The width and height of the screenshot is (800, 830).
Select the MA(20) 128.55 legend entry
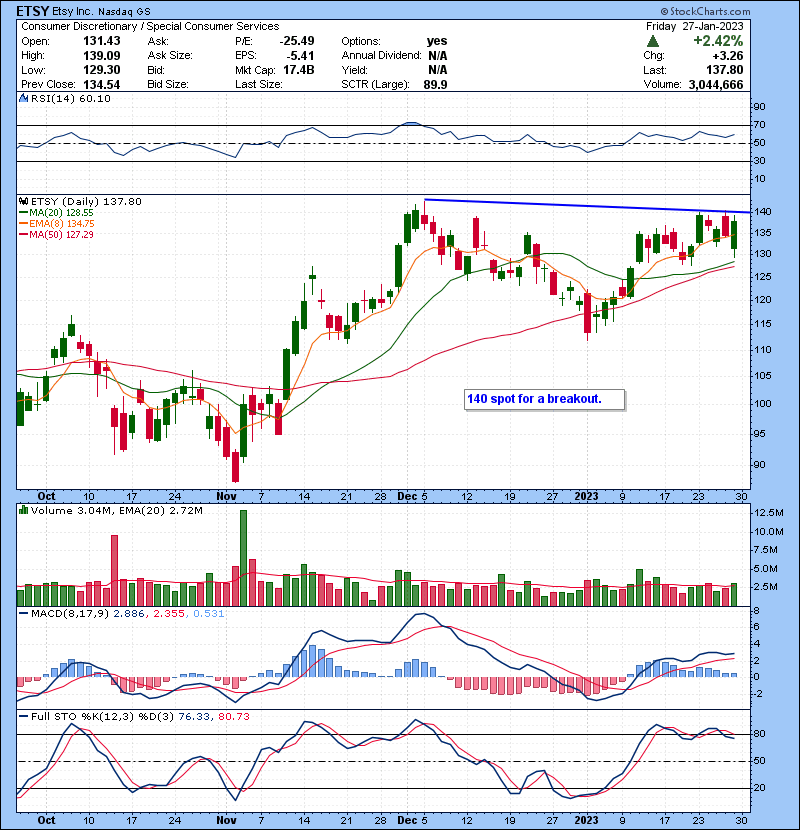[56, 212]
